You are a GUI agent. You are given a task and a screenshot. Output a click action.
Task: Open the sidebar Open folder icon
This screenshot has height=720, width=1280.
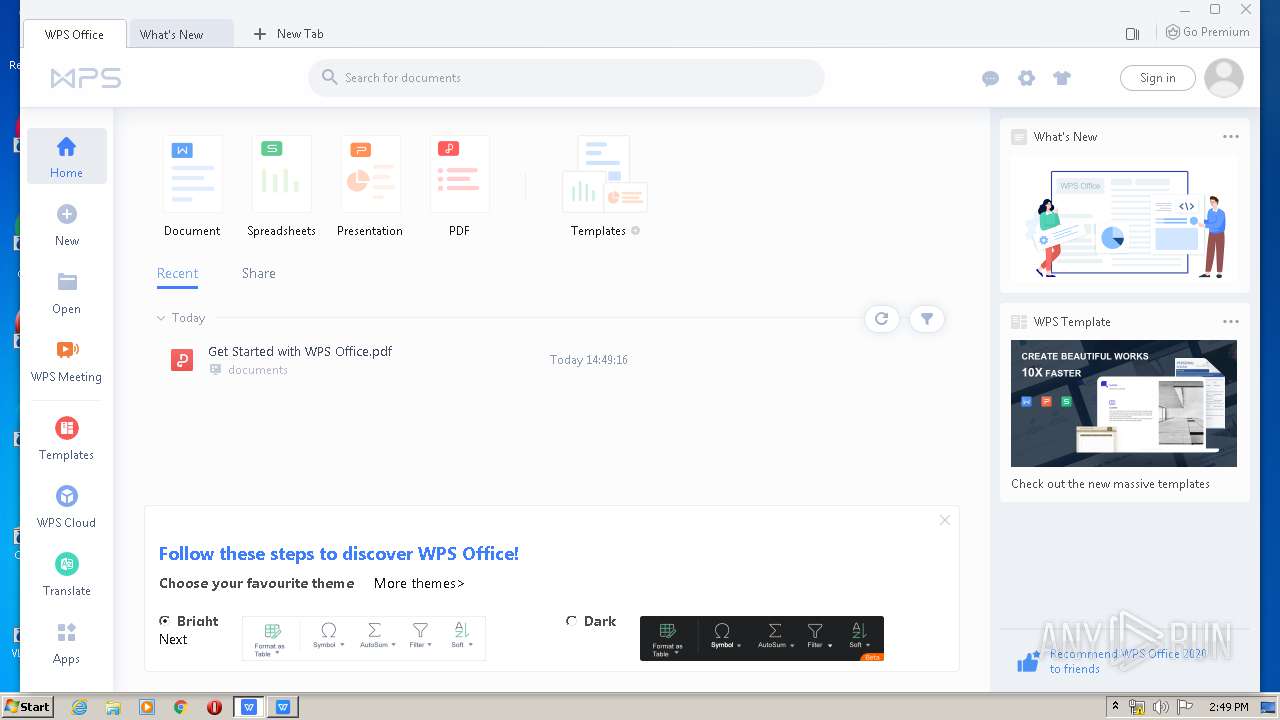(x=67, y=281)
